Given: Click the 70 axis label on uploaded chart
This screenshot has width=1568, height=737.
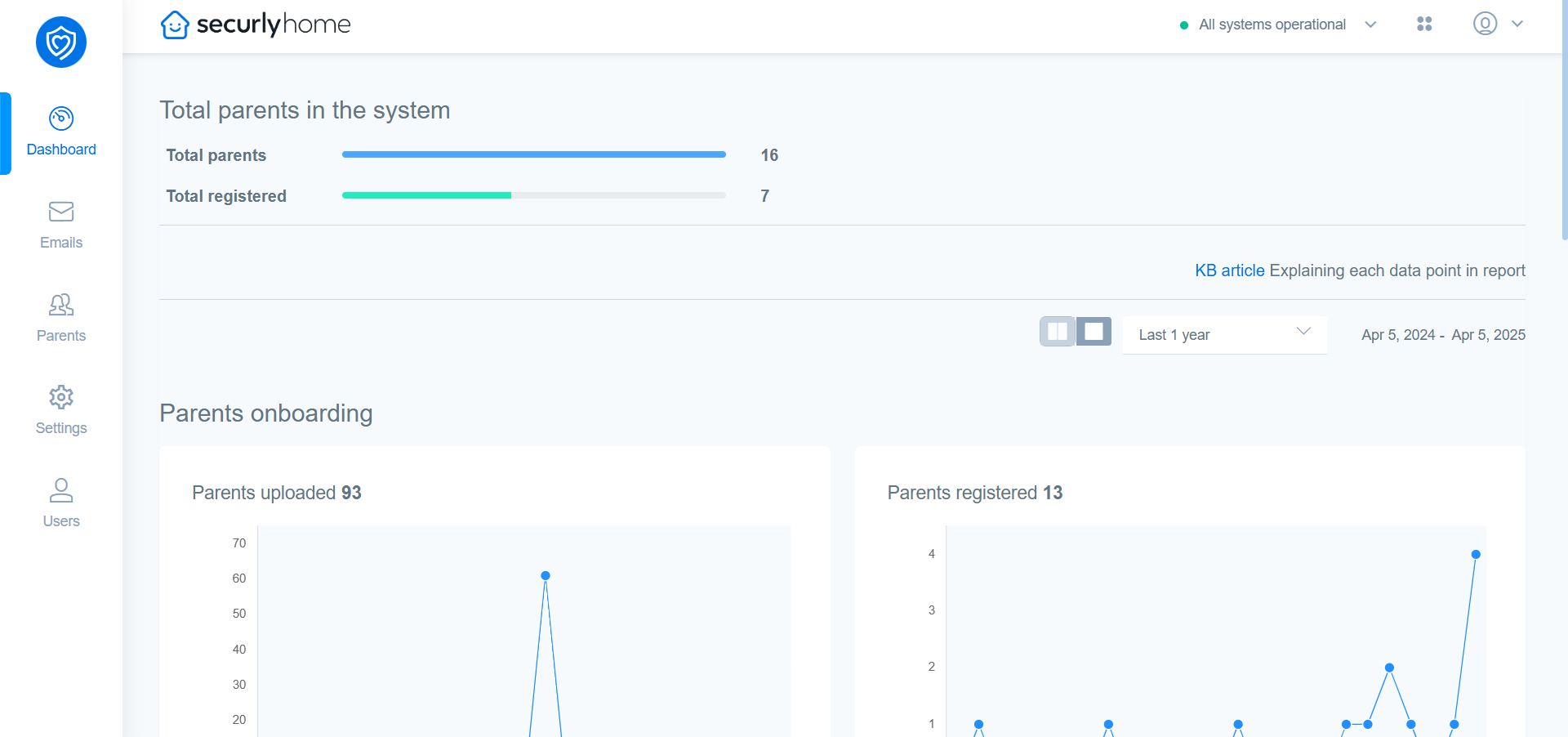Looking at the screenshot, I should pos(239,543).
